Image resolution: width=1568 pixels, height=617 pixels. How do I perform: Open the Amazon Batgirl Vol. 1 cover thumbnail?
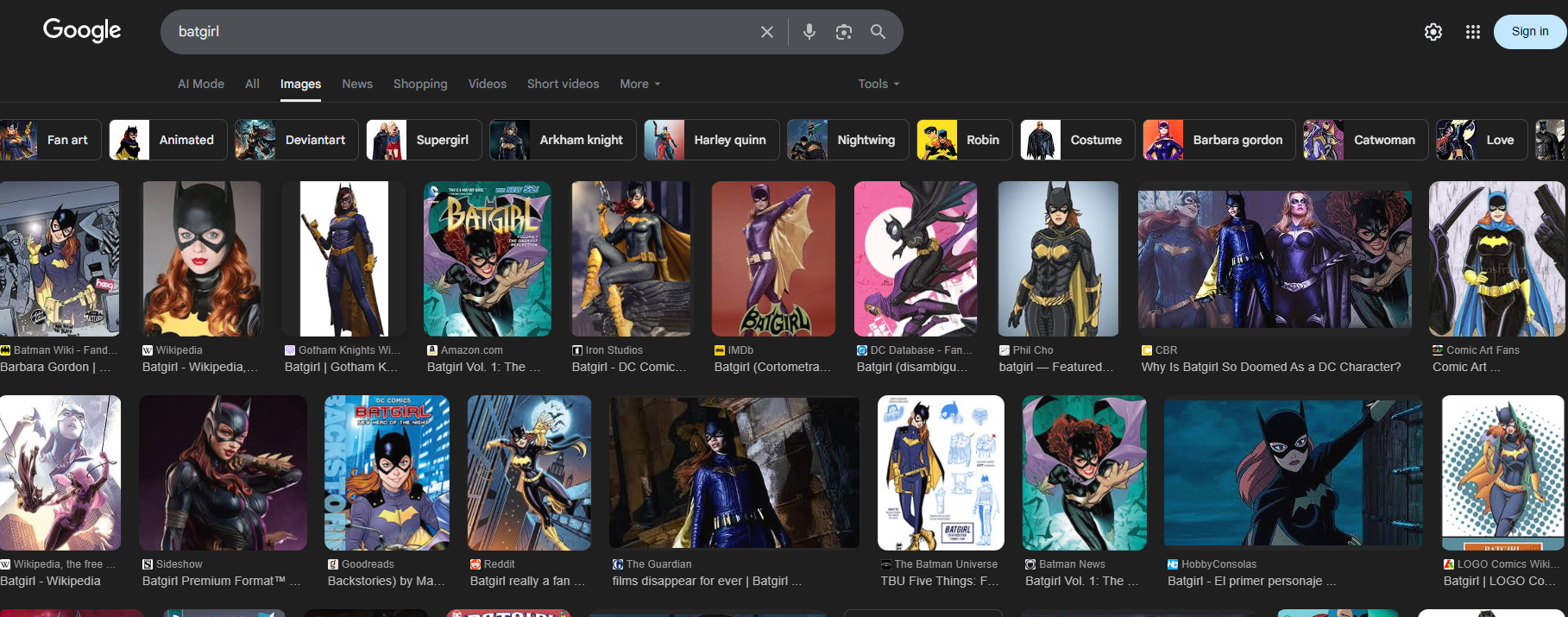[488, 259]
